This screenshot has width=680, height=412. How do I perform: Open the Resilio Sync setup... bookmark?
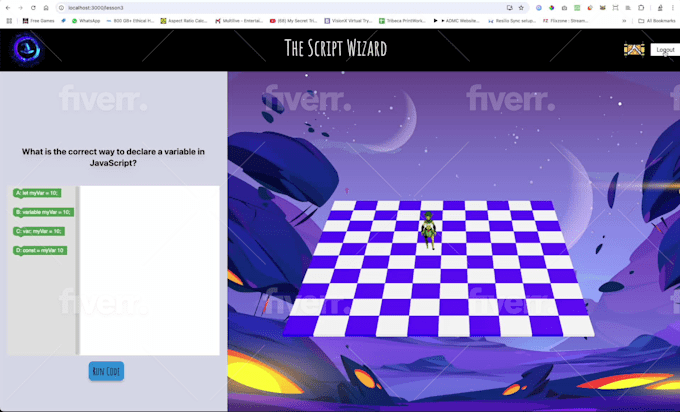point(512,21)
